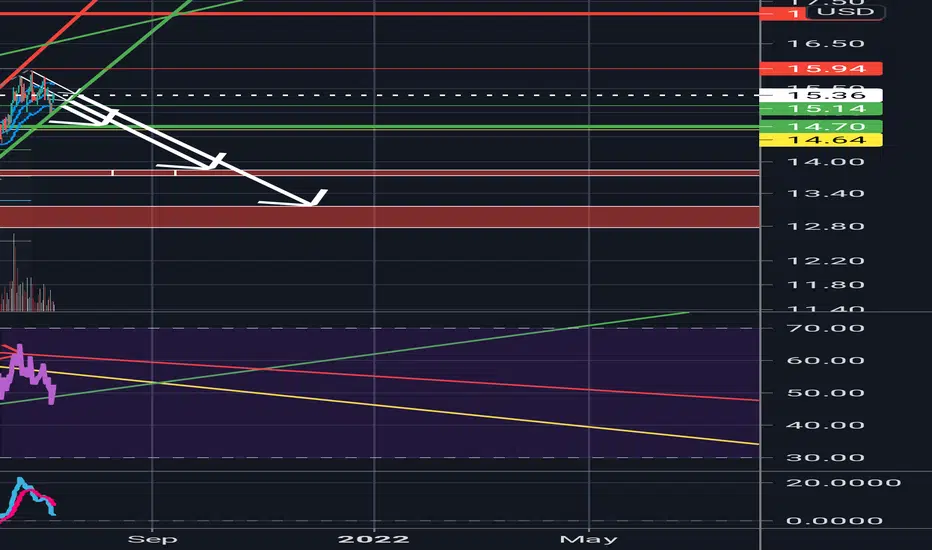Click the 11.80 price axis value

pos(826,285)
